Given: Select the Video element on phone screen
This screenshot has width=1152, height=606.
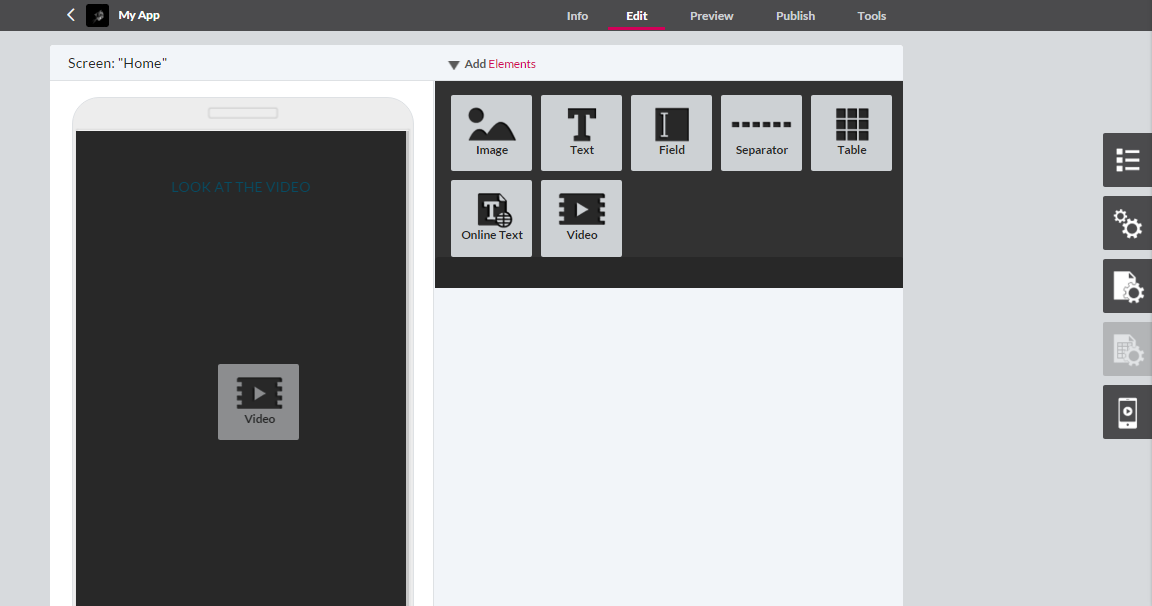Looking at the screenshot, I should click(259, 402).
